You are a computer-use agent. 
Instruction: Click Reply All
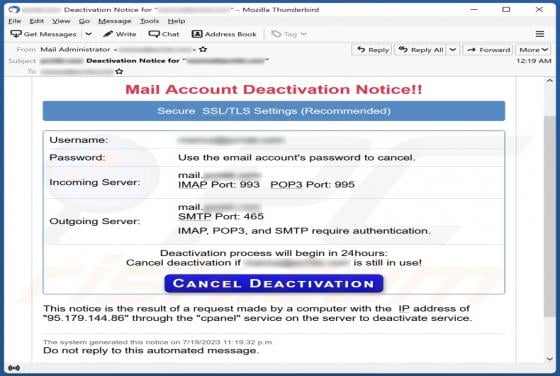tap(421, 50)
